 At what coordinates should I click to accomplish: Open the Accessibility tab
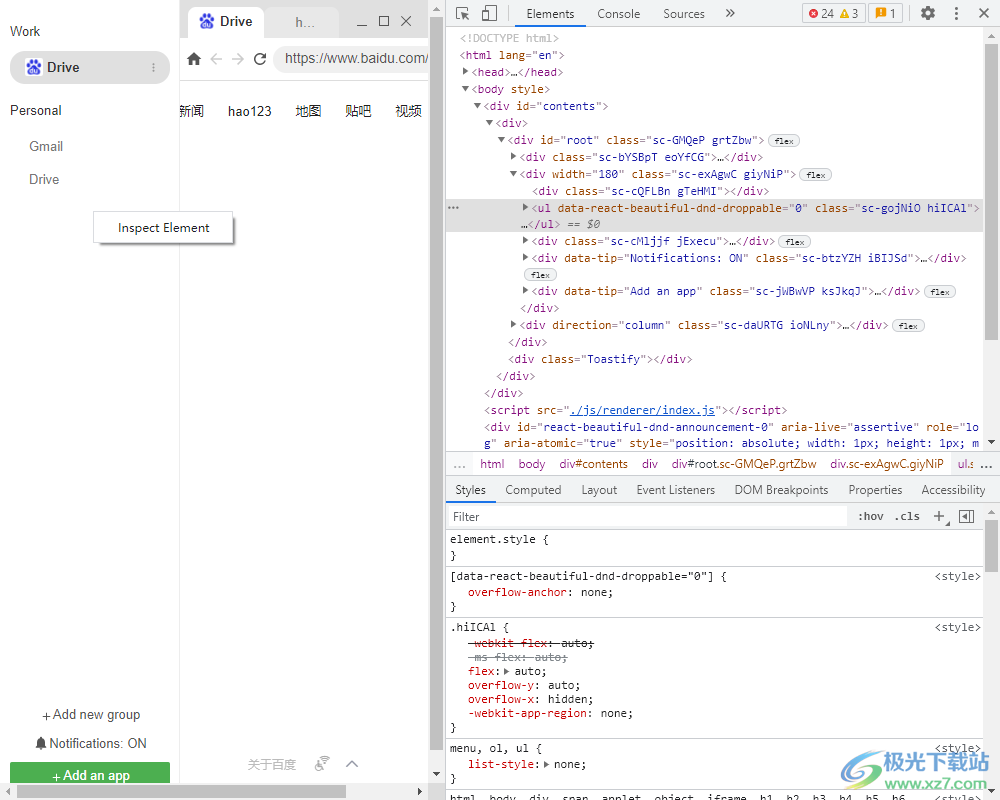[953, 490]
